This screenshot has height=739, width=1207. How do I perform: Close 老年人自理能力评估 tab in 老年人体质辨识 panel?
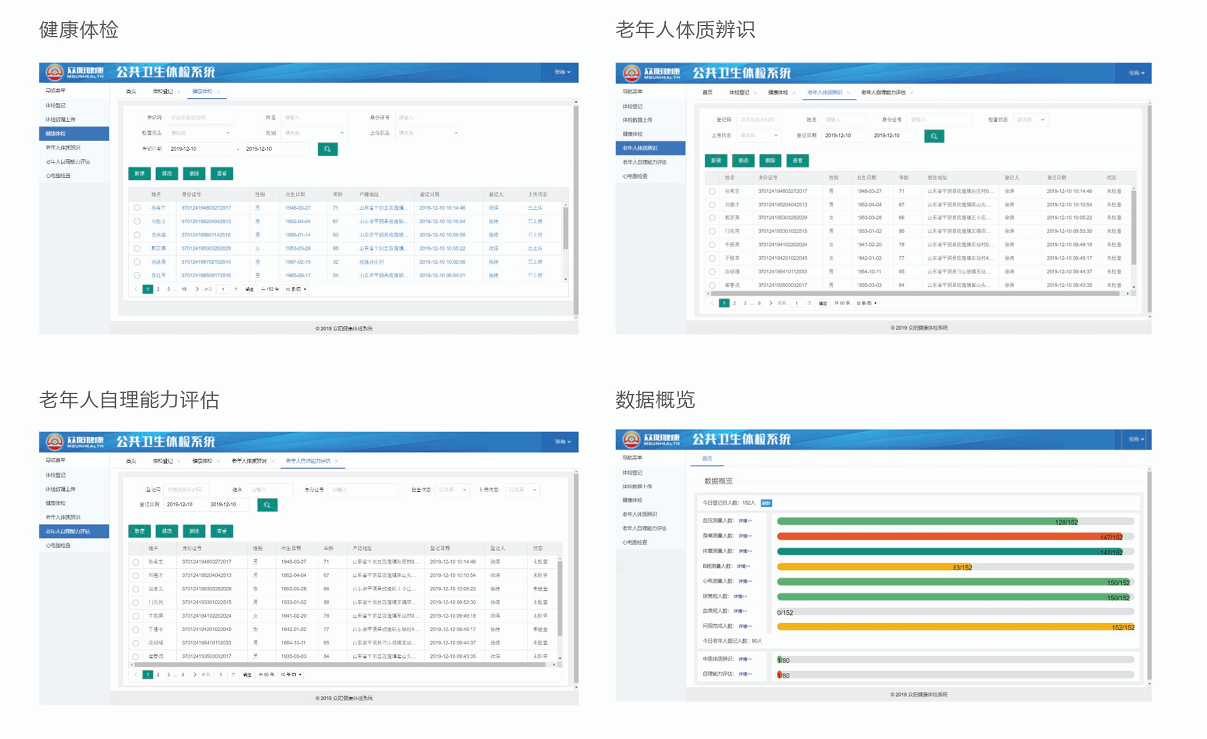[912, 92]
